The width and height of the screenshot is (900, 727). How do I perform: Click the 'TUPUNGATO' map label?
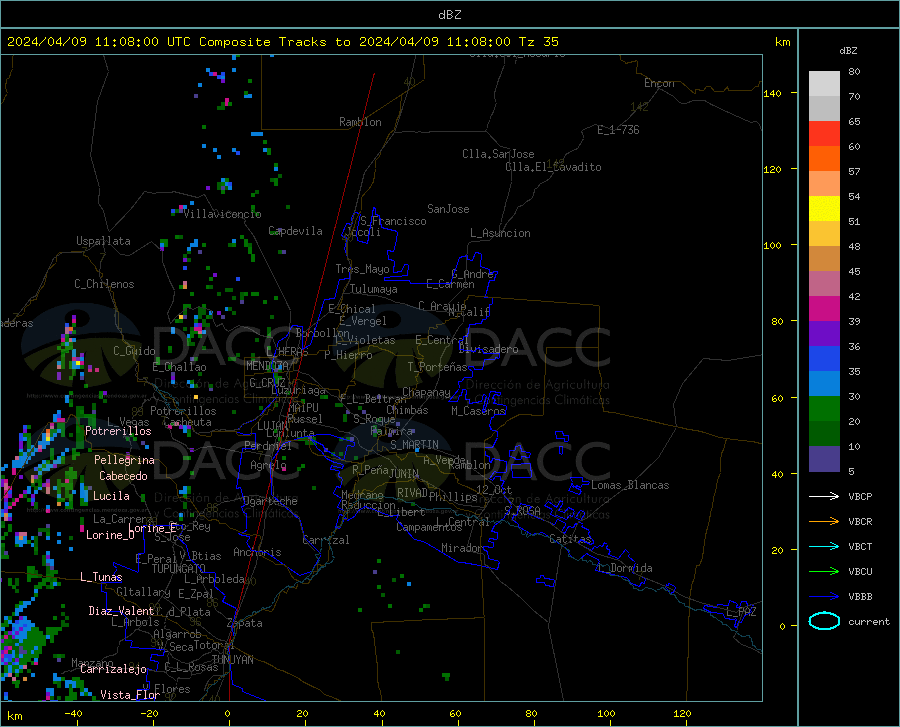click(179, 569)
